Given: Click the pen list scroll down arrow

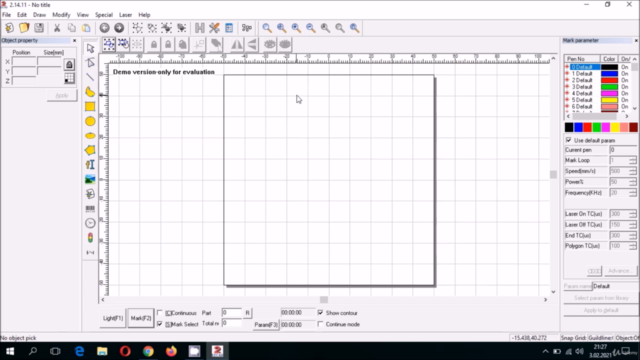Looking at the screenshot, I should point(635,108).
